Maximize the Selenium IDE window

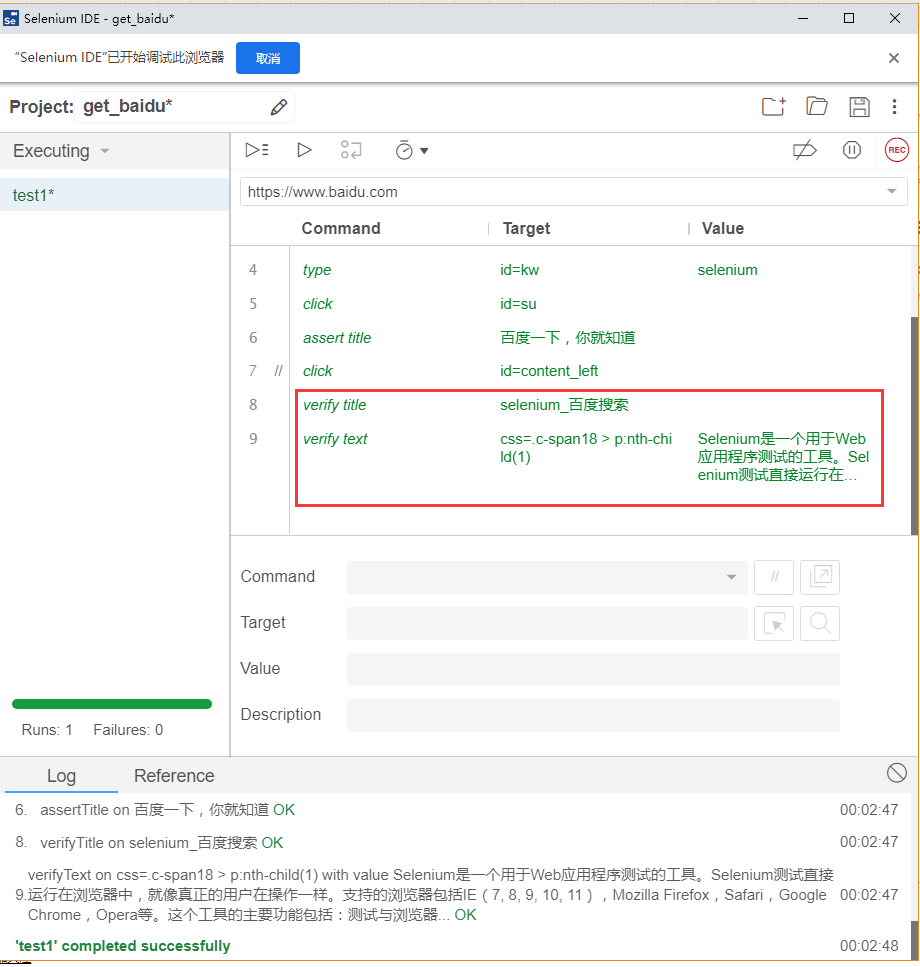point(849,19)
